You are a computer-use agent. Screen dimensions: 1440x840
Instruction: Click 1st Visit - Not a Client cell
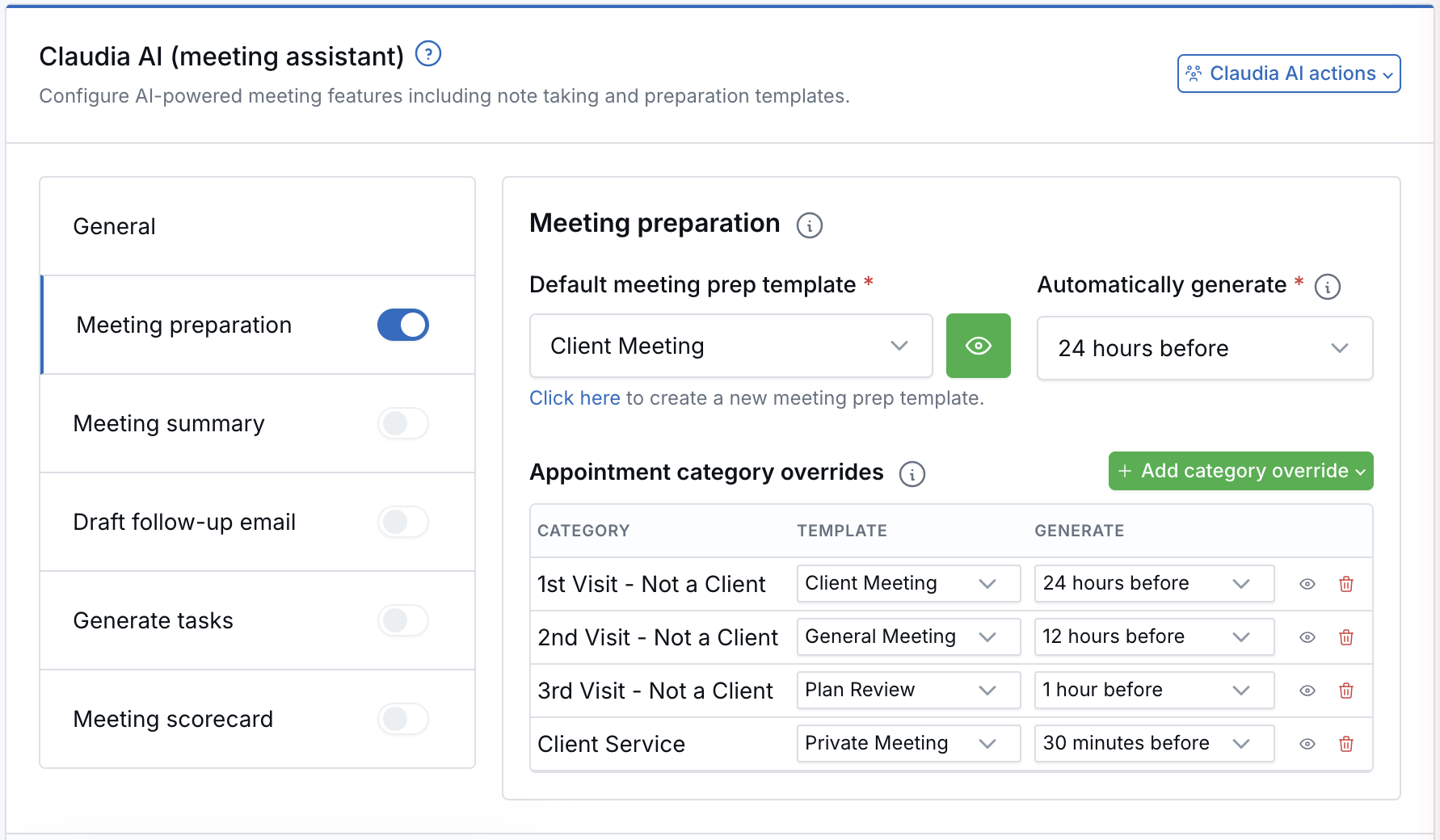[651, 584]
